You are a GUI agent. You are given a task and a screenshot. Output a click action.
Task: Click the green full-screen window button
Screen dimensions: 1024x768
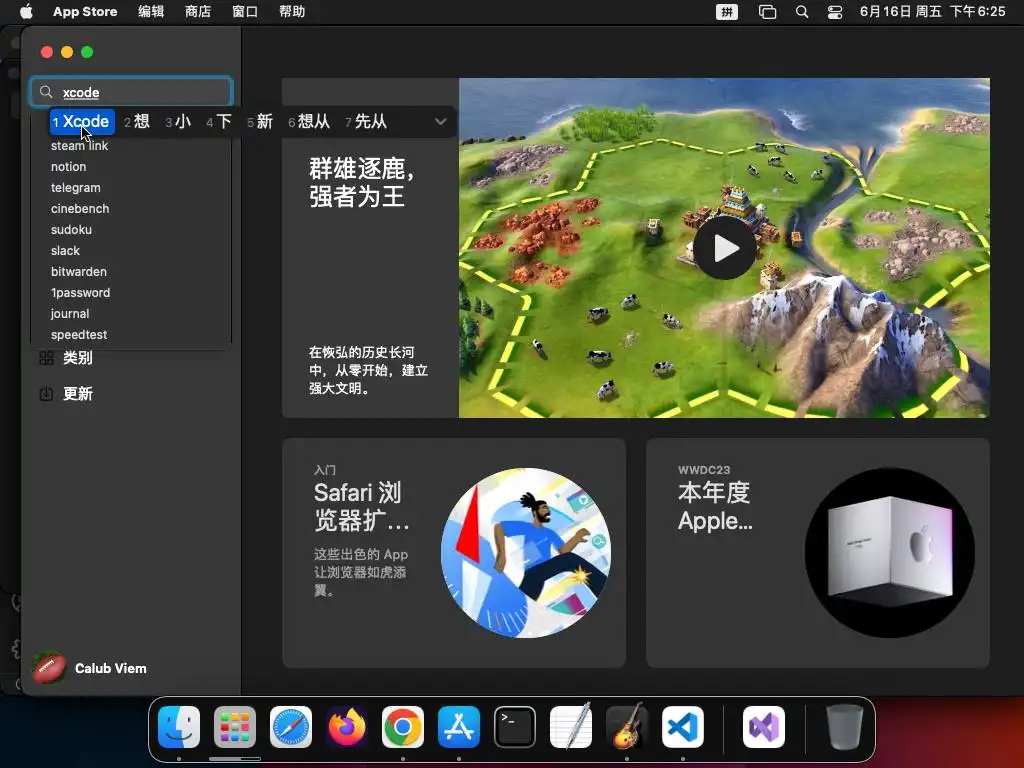pos(87,52)
